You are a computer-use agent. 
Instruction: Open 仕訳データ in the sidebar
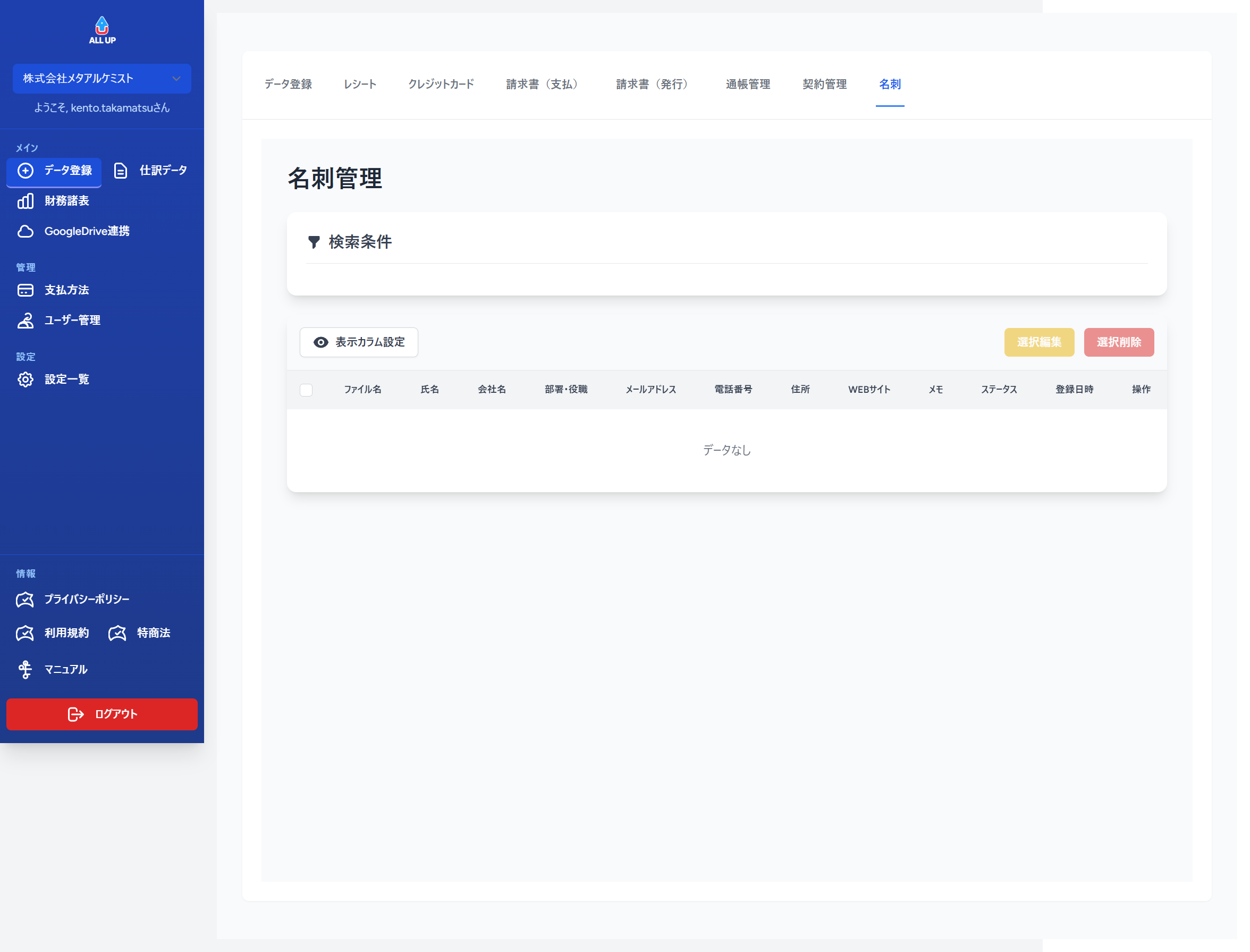151,171
